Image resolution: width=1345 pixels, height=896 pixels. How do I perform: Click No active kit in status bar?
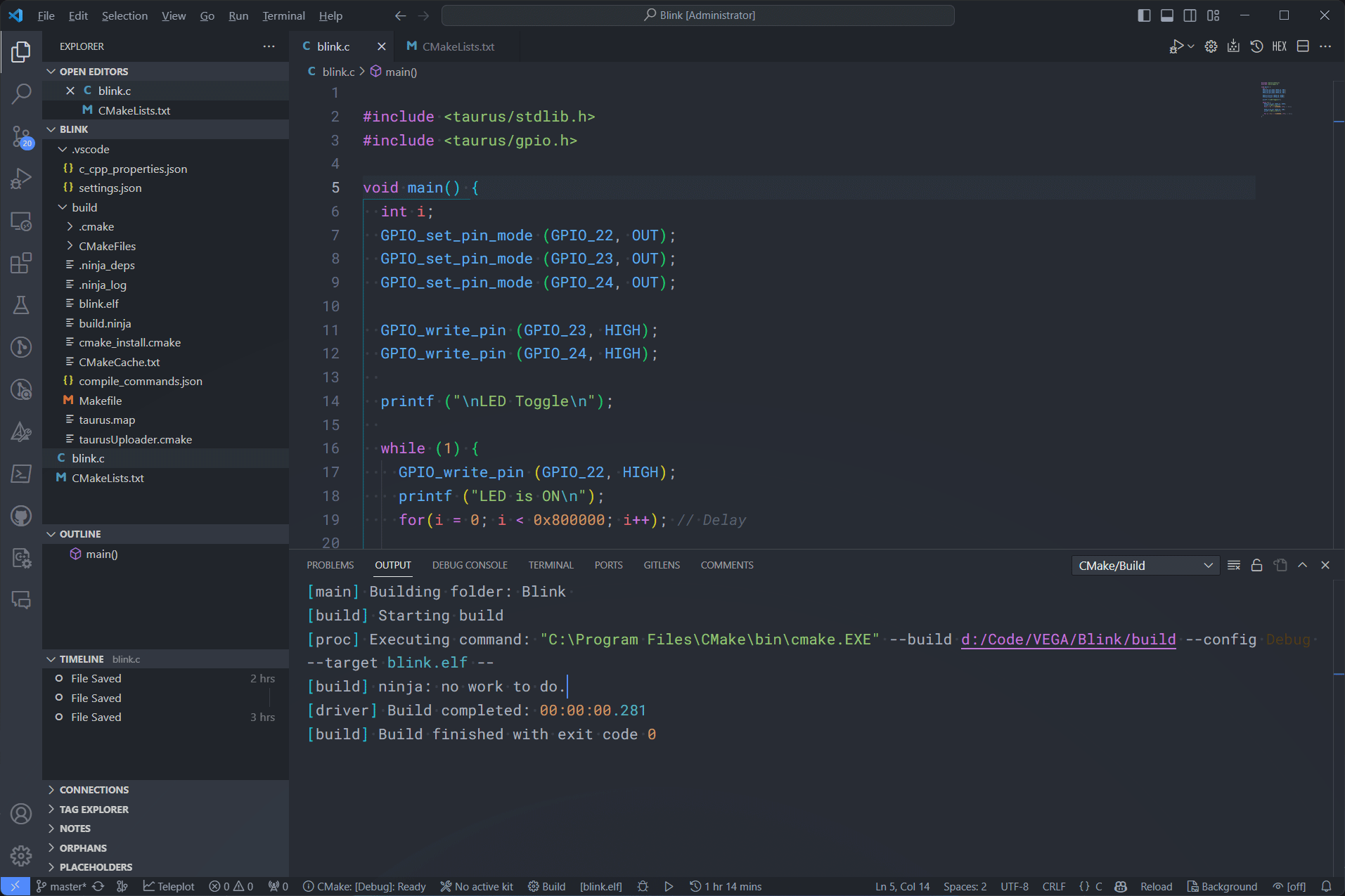click(x=477, y=886)
